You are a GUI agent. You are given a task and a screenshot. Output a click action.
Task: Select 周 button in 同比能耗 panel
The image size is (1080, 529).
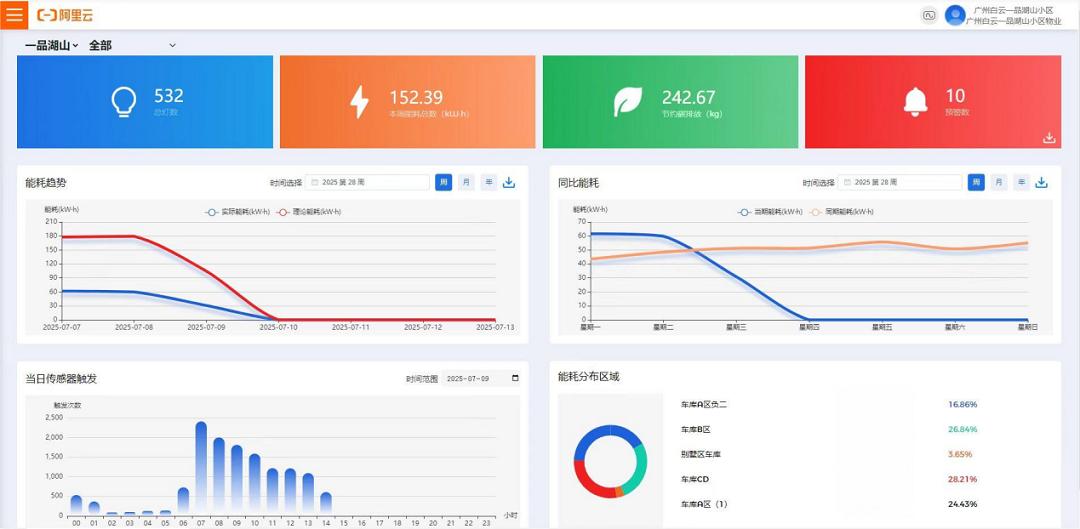click(x=976, y=182)
